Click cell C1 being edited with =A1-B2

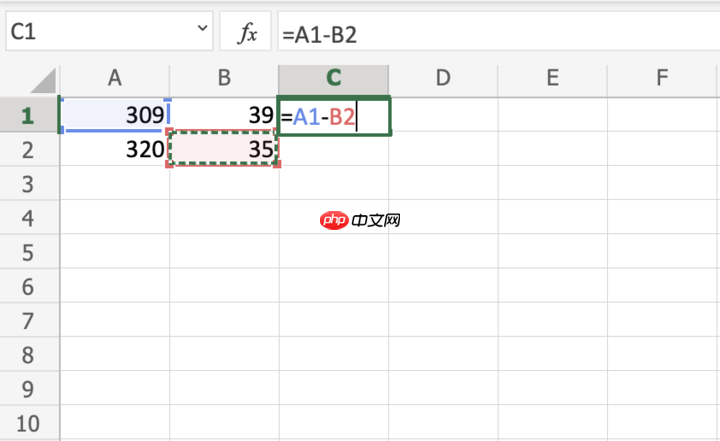[x=334, y=116]
